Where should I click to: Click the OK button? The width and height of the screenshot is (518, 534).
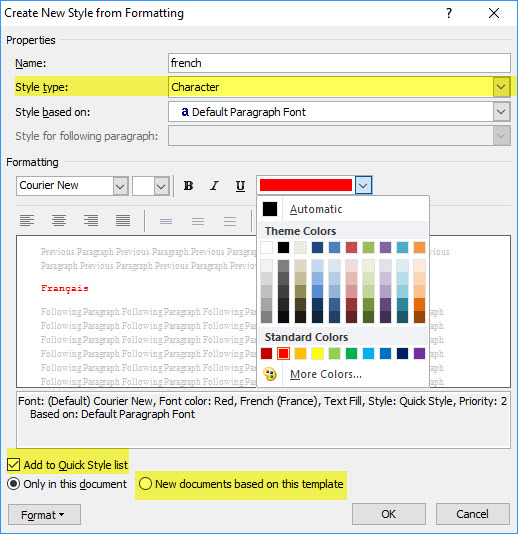click(x=389, y=514)
